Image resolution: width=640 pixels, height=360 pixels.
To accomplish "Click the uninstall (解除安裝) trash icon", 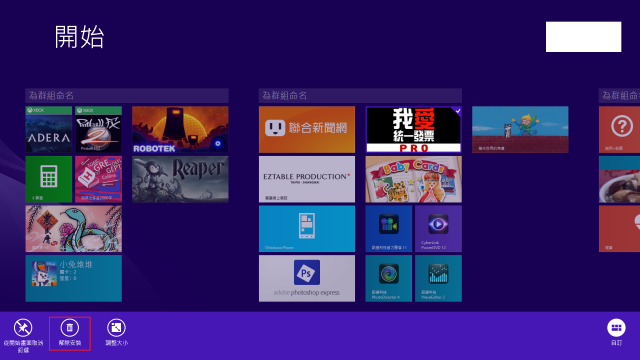I will pos(69,328).
